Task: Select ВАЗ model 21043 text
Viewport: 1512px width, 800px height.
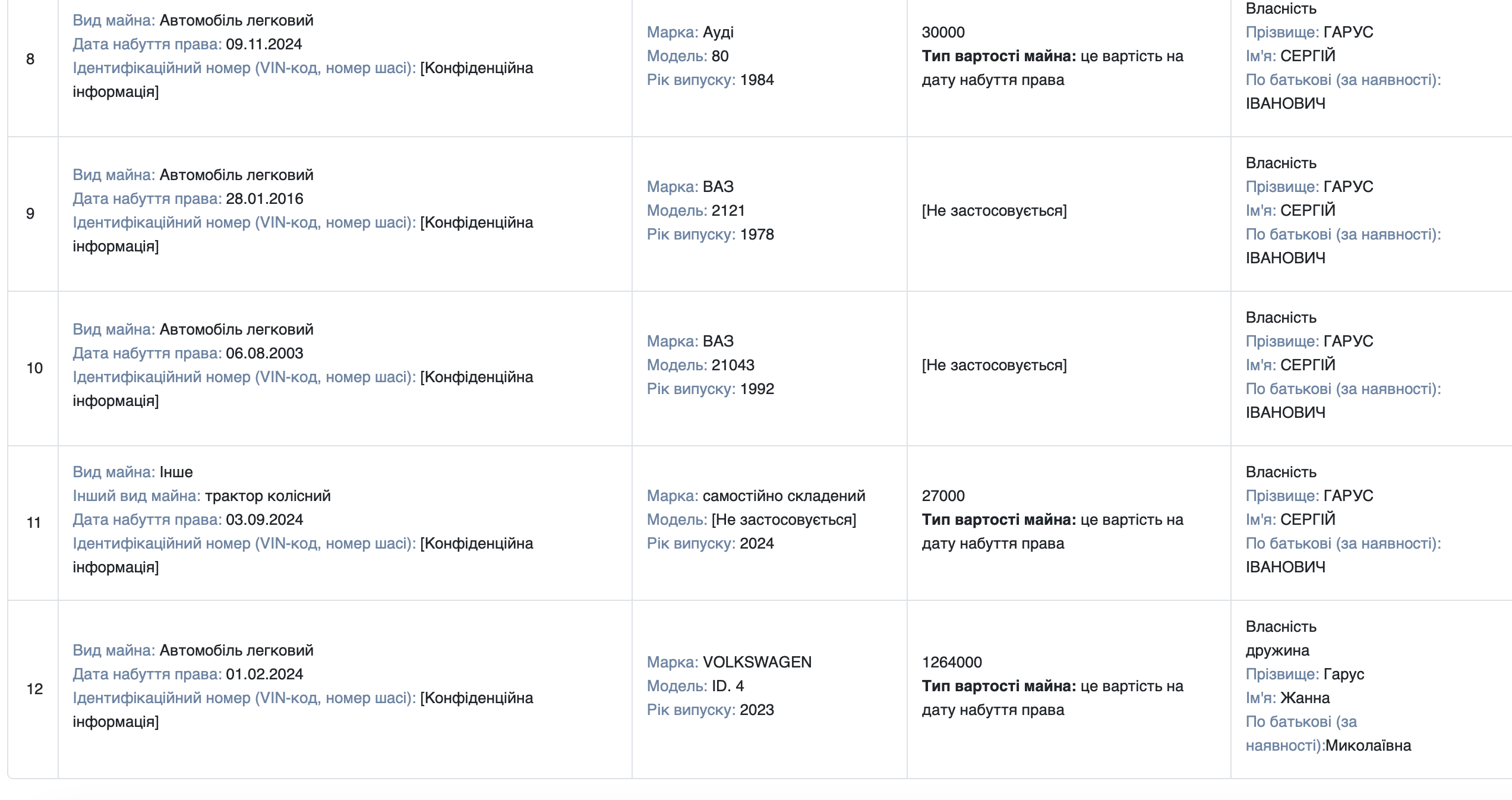Action: 733,365
